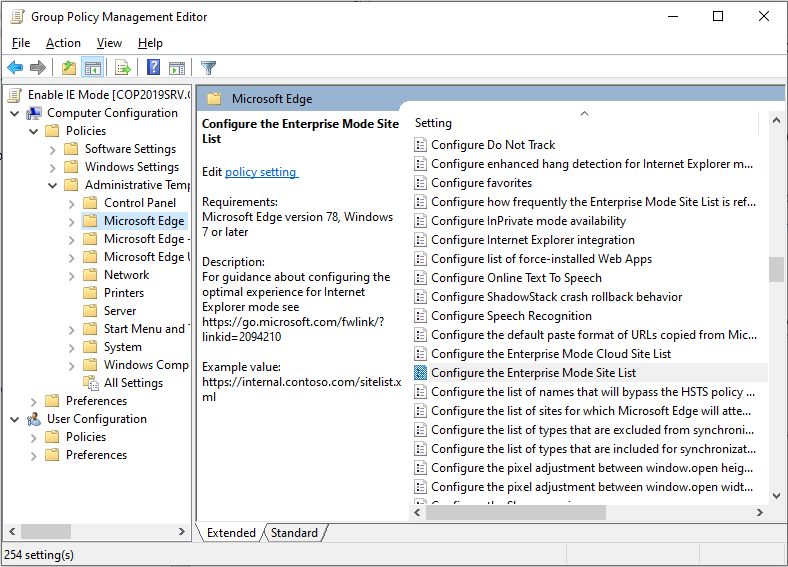The image size is (788, 567).
Task: Click the Configure Do Not Track policy icon
Action: coord(420,145)
